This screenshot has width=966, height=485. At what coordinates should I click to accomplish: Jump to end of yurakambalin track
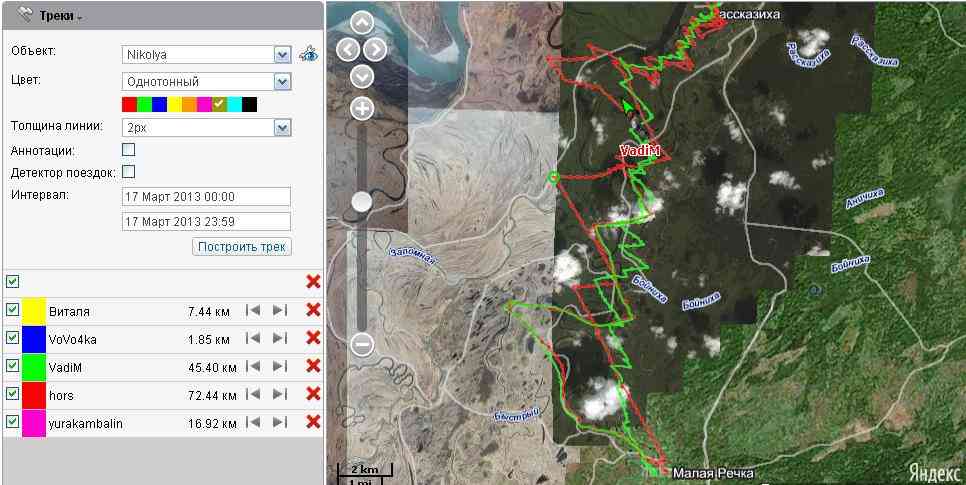click(x=279, y=423)
